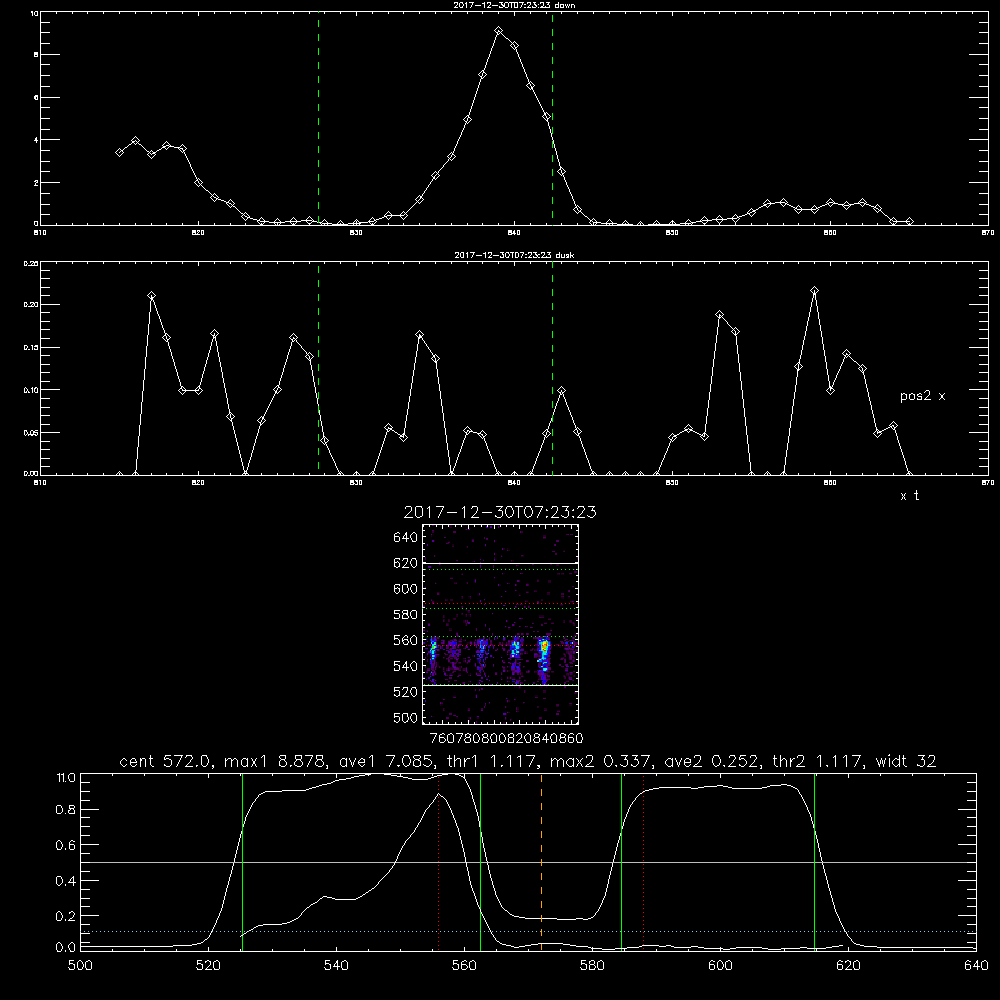Image resolution: width=1000 pixels, height=1000 pixels.
Task: Select the 'cent 572.0' value in the stats line
Action: (x=163, y=761)
